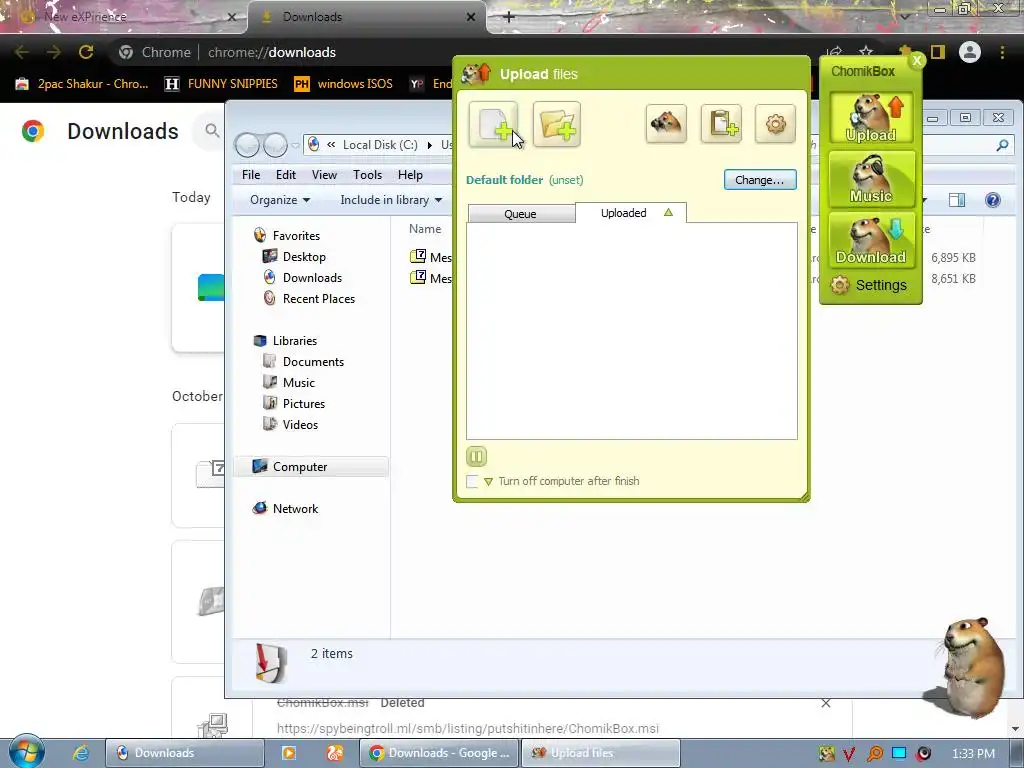
Task: Open Documents library
Action: (x=313, y=362)
